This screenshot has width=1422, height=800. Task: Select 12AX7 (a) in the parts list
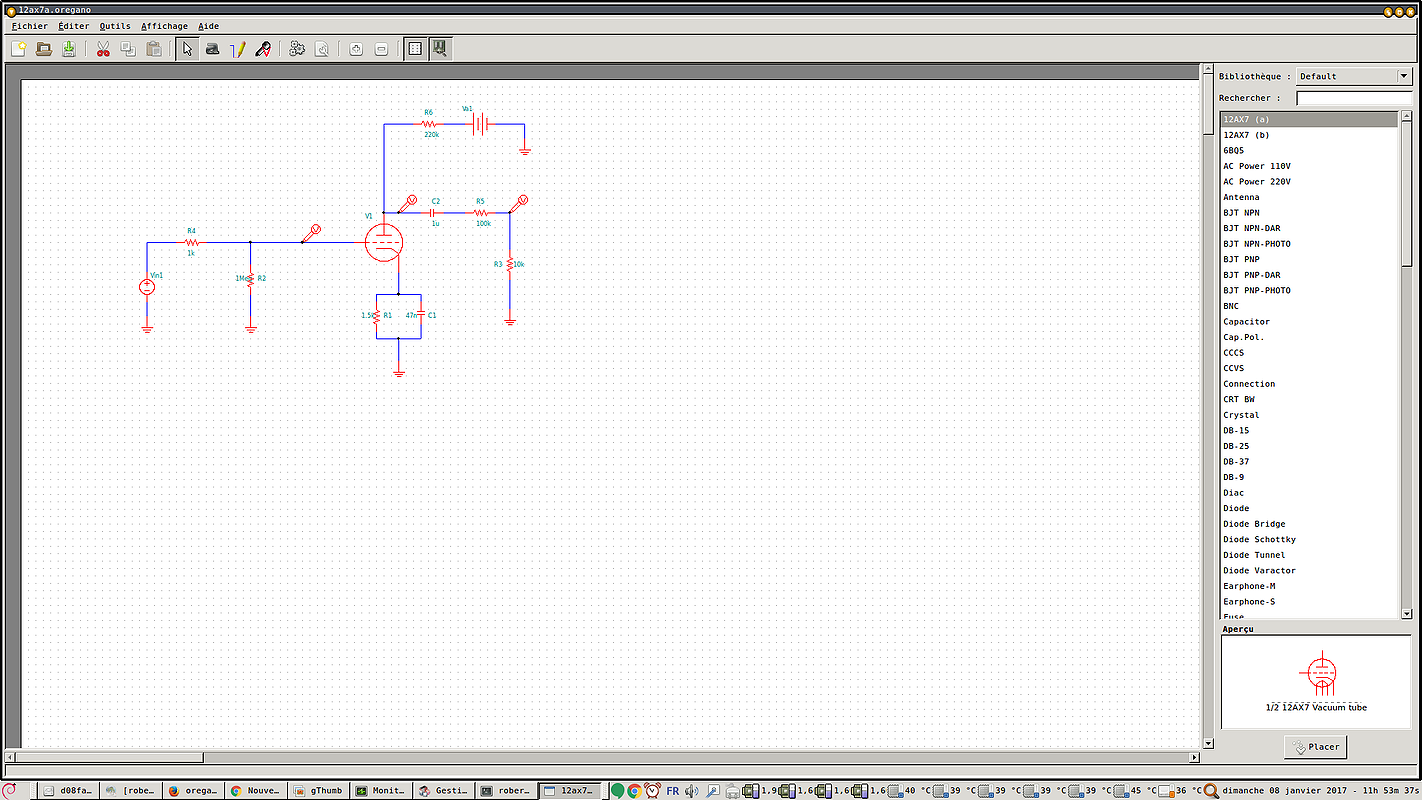(1308, 119)
